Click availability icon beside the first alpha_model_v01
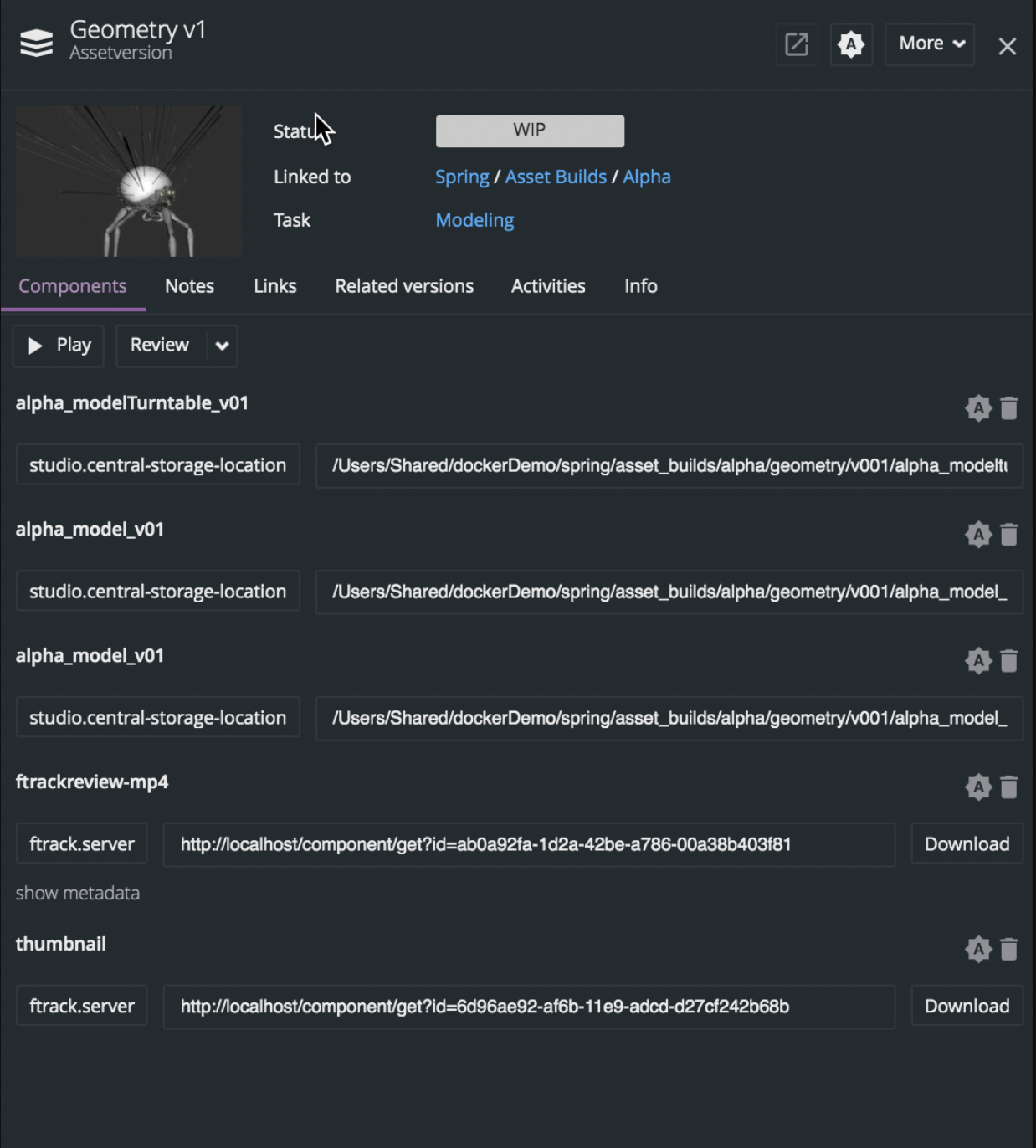Screen dimensions: 1036x1148 pyautogui.click(x=977, y=534)
